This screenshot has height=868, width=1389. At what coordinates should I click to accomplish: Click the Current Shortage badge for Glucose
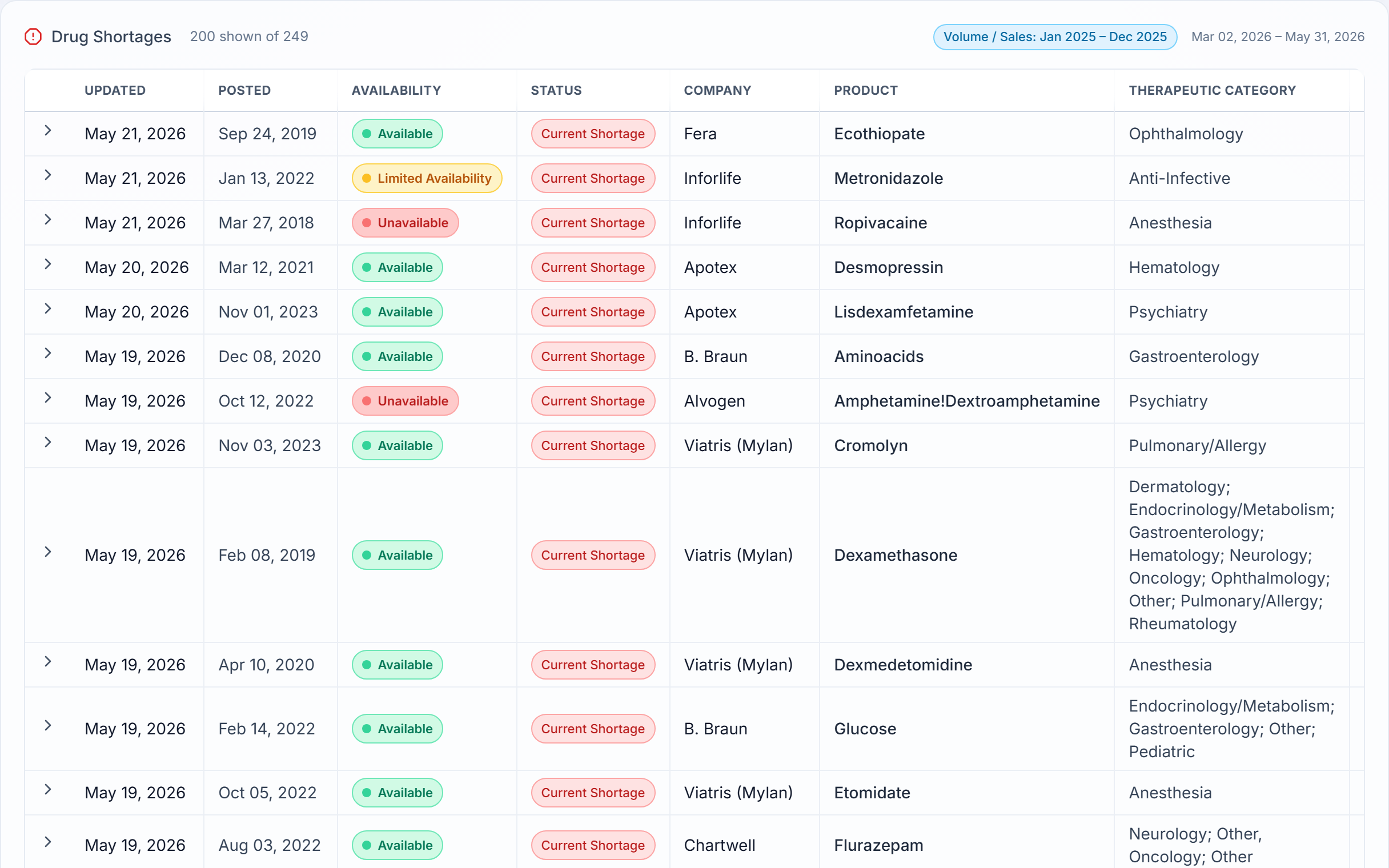(593, 729)
